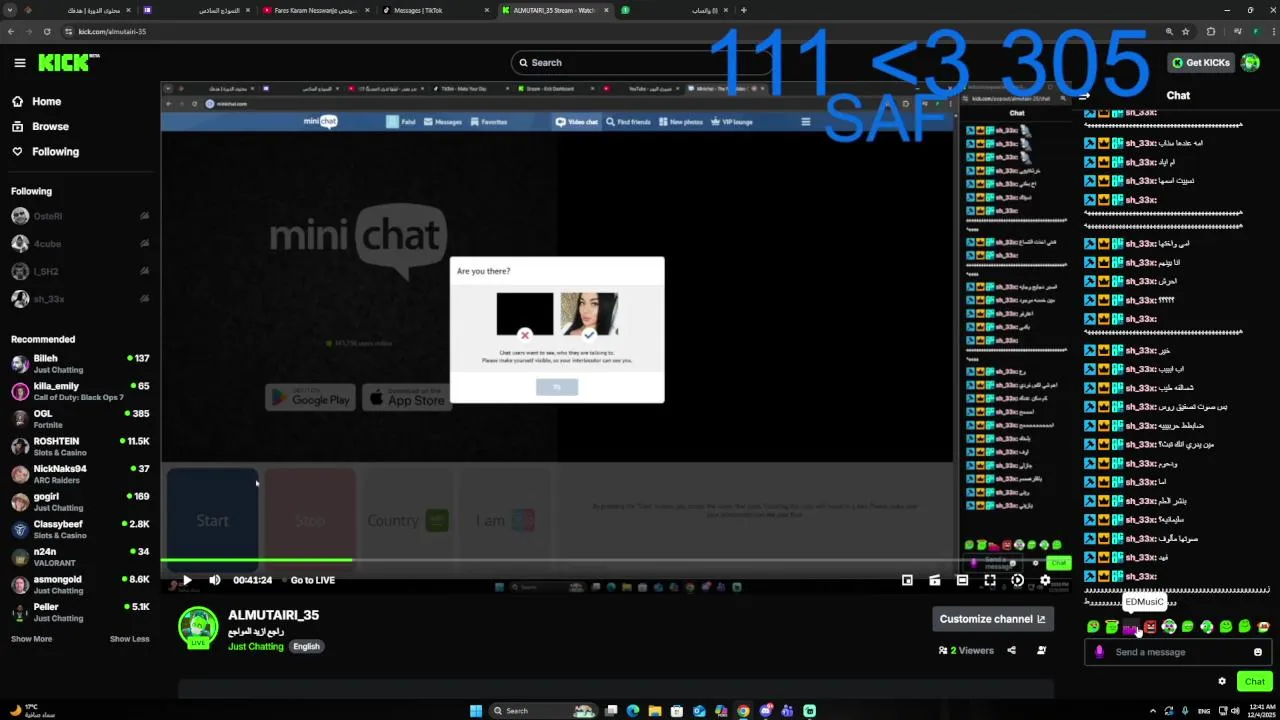Open File Explorer from taskbar

pos(655,711)
